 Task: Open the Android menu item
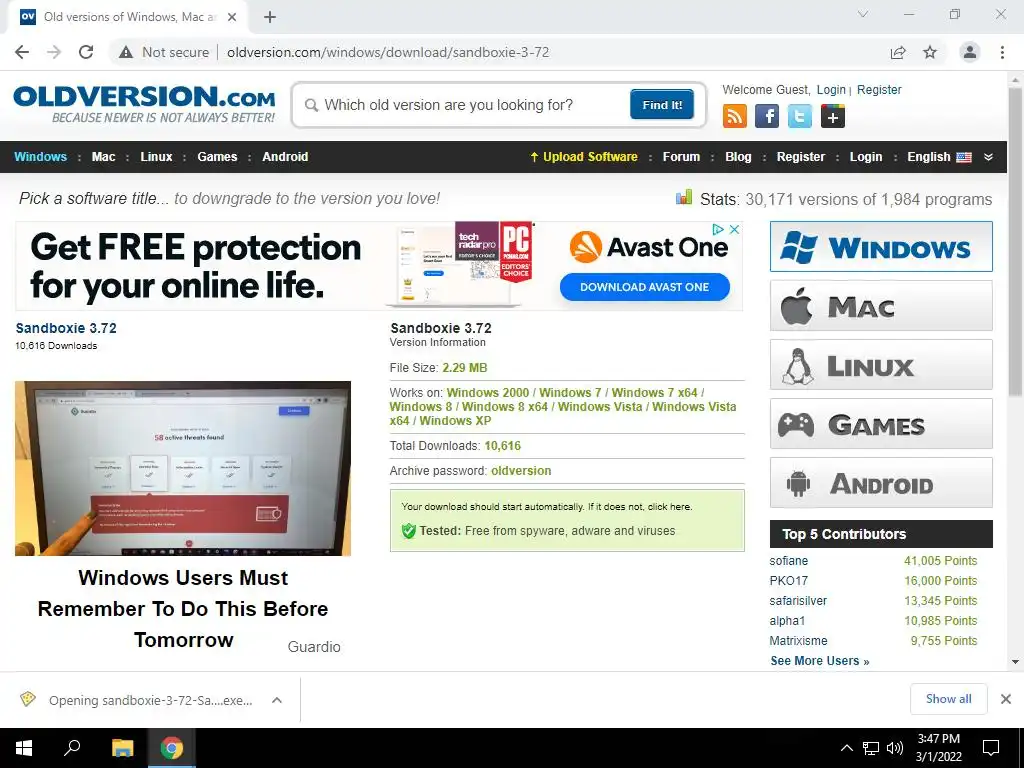coord(285,157)
